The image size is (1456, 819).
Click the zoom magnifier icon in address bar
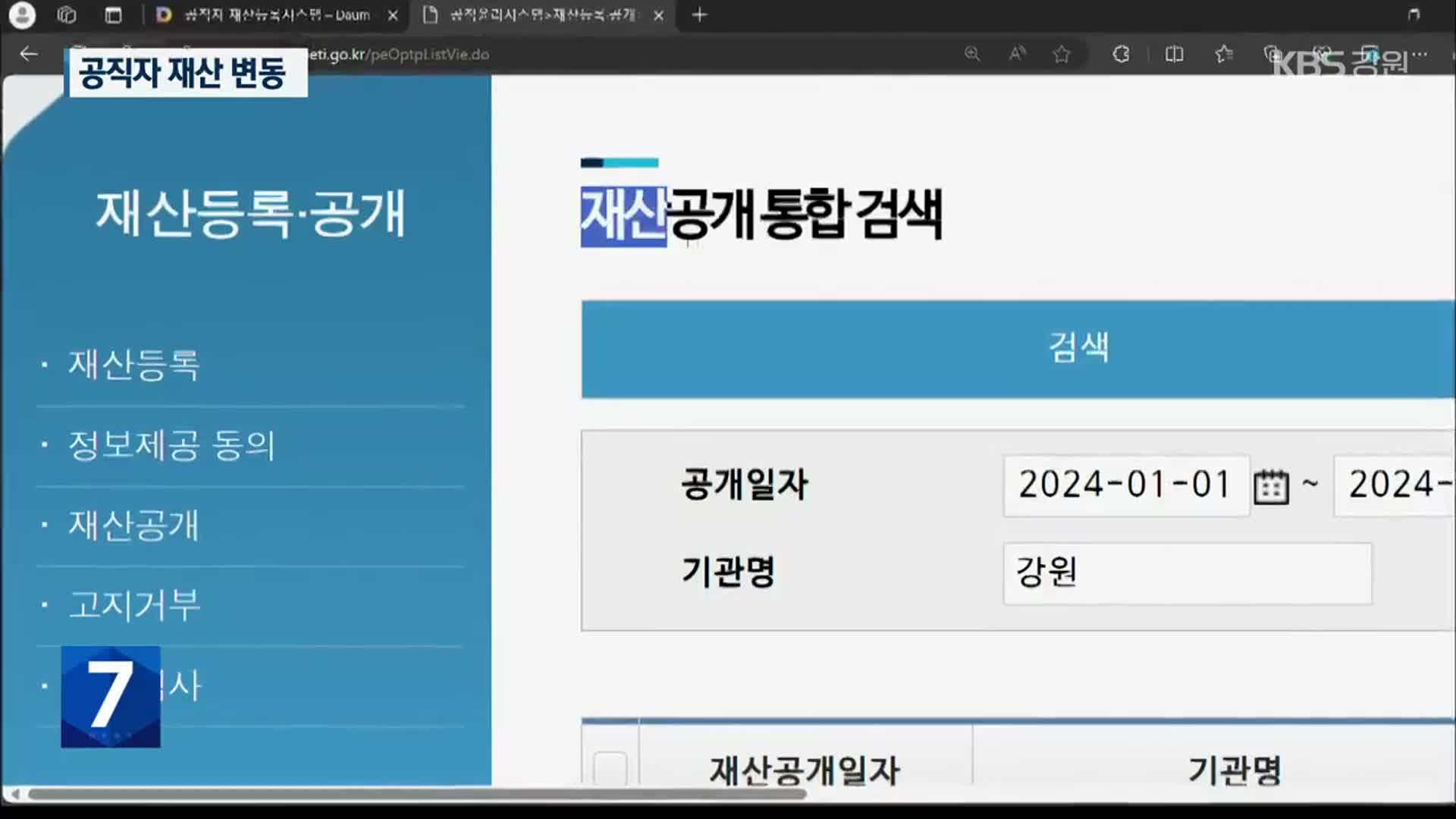pos(971,54)
